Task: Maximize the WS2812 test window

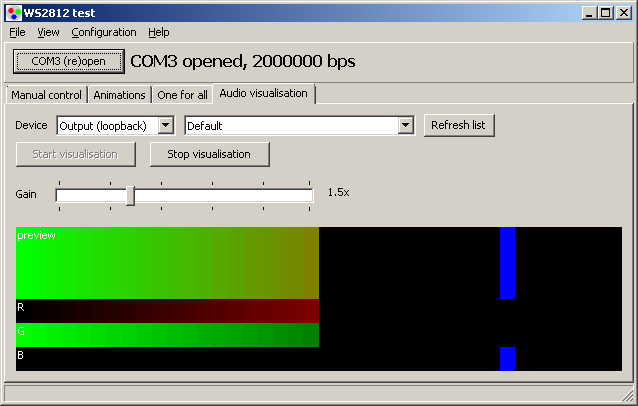Action: click(x=605, y=13)
